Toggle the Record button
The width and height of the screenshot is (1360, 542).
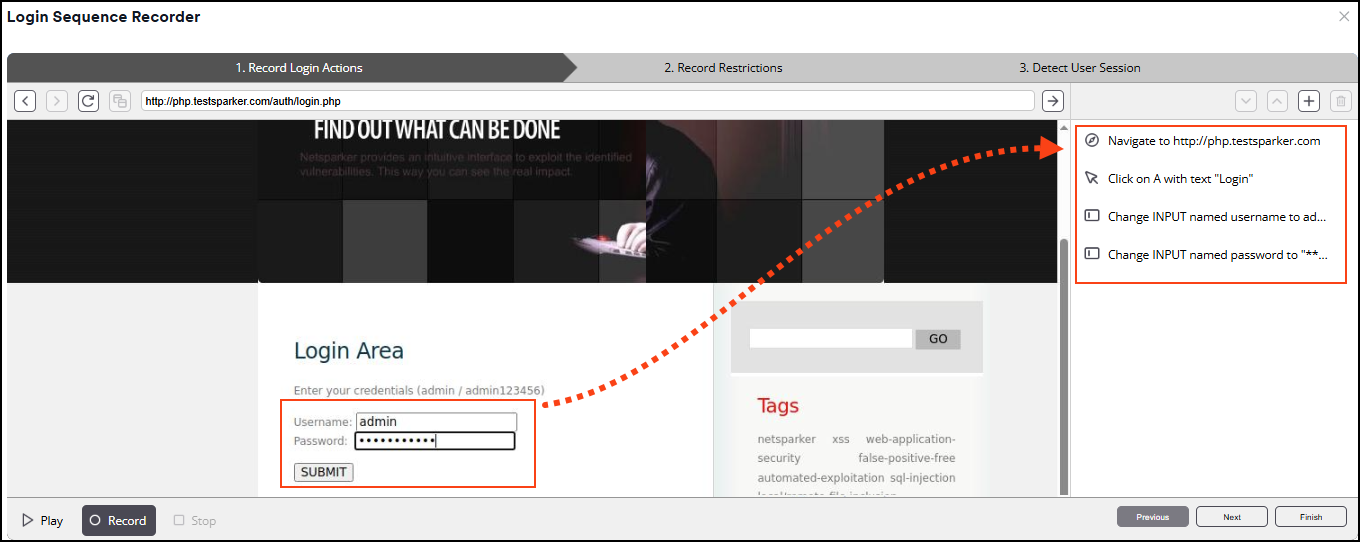[118, 520]
